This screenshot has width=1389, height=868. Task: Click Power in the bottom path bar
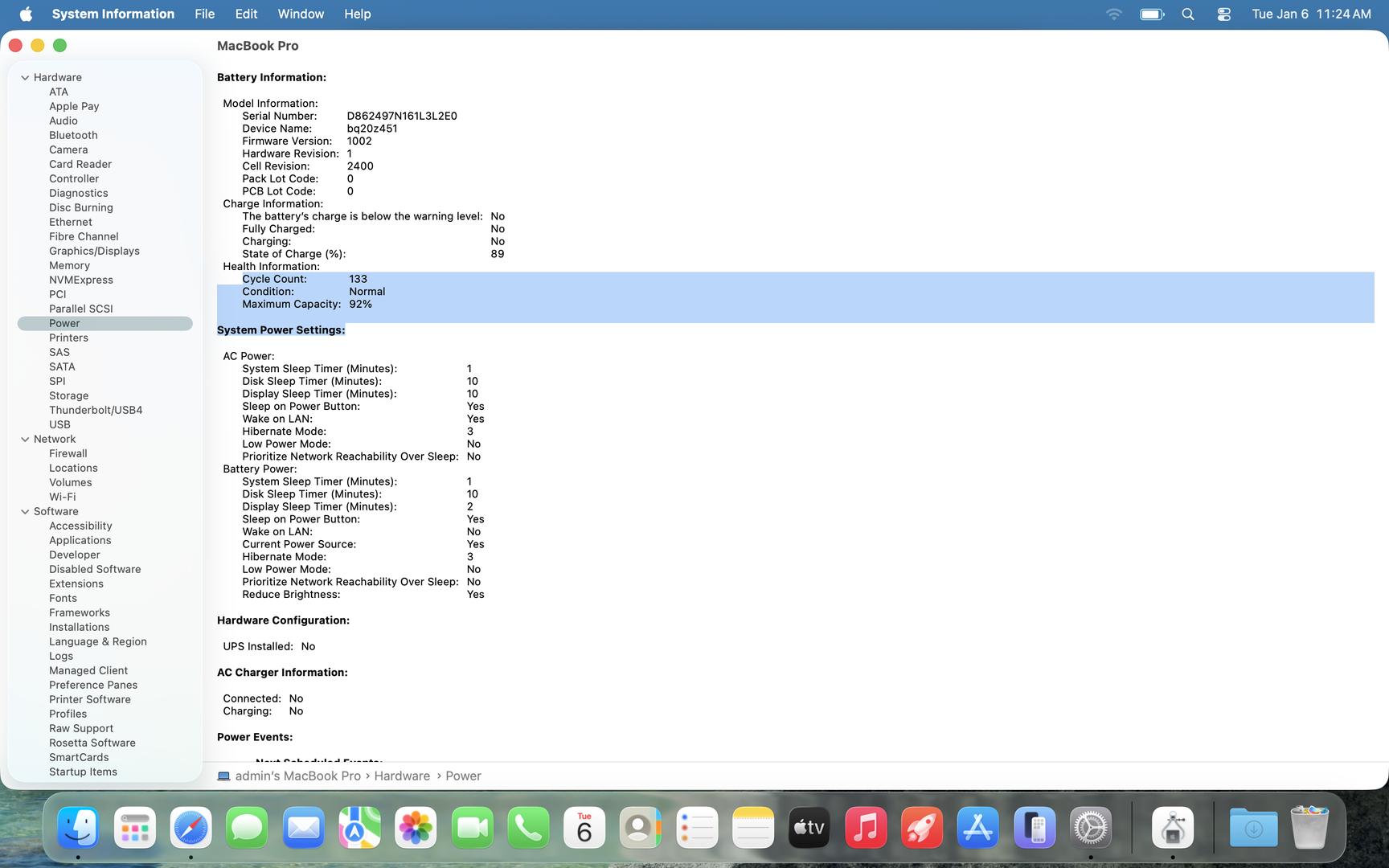[463, 776]
